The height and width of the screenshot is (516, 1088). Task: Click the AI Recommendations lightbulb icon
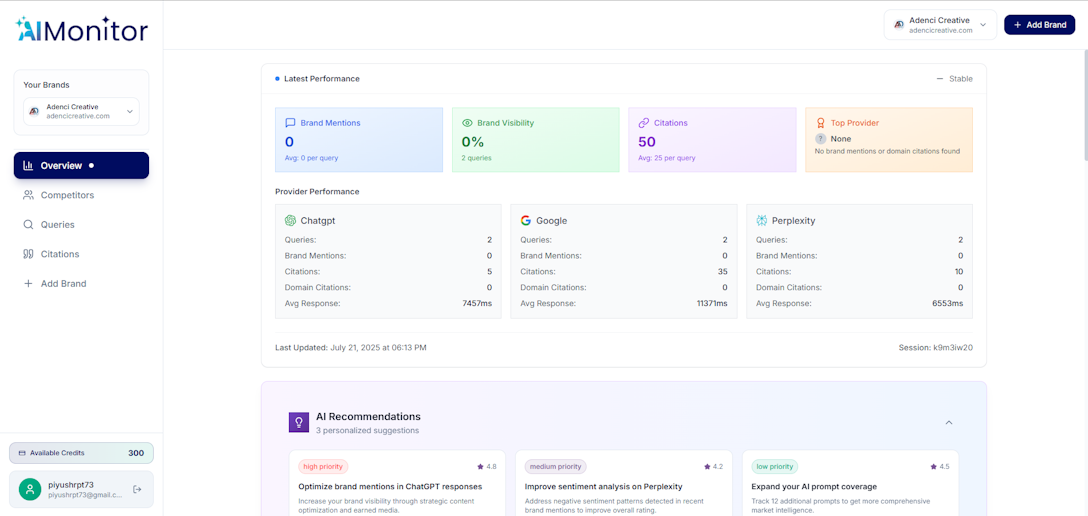tap(299, 422)
